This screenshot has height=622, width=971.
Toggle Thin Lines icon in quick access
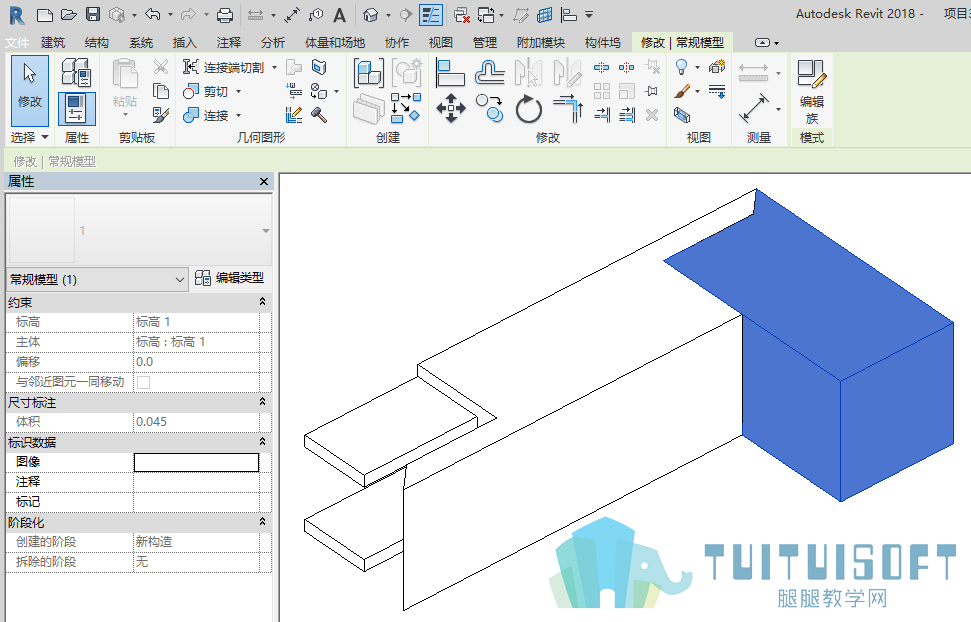[430, 15]
